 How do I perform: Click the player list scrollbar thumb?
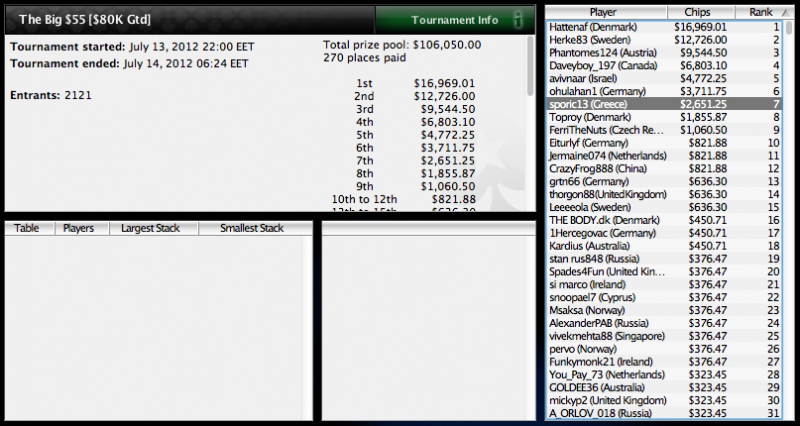pyautogui.click(x=790, y=28)
